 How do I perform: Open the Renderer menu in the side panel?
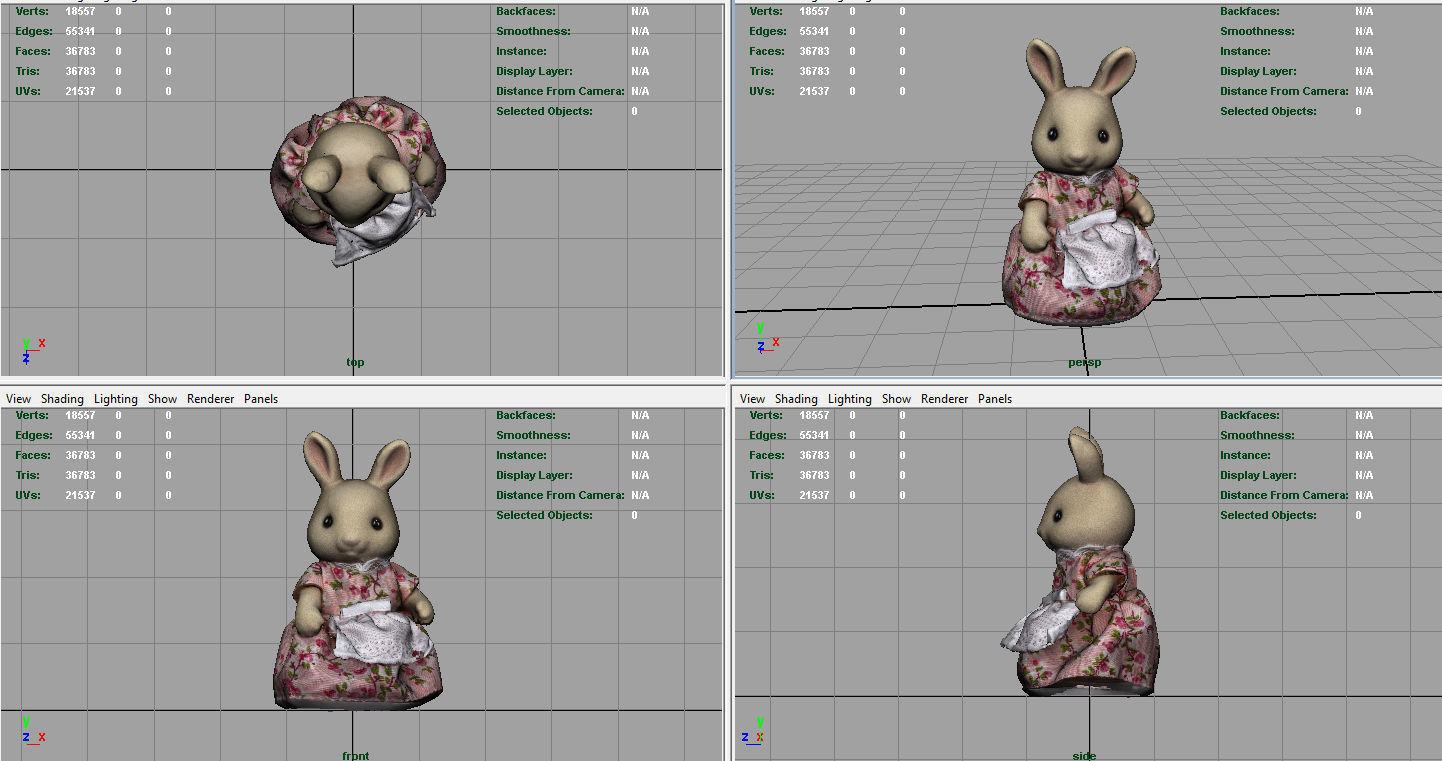click(x=944, y=398)
